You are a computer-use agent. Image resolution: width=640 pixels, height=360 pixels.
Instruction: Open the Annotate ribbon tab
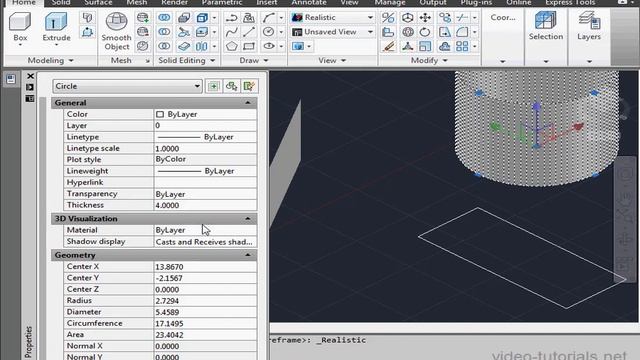tap(309, 3)
